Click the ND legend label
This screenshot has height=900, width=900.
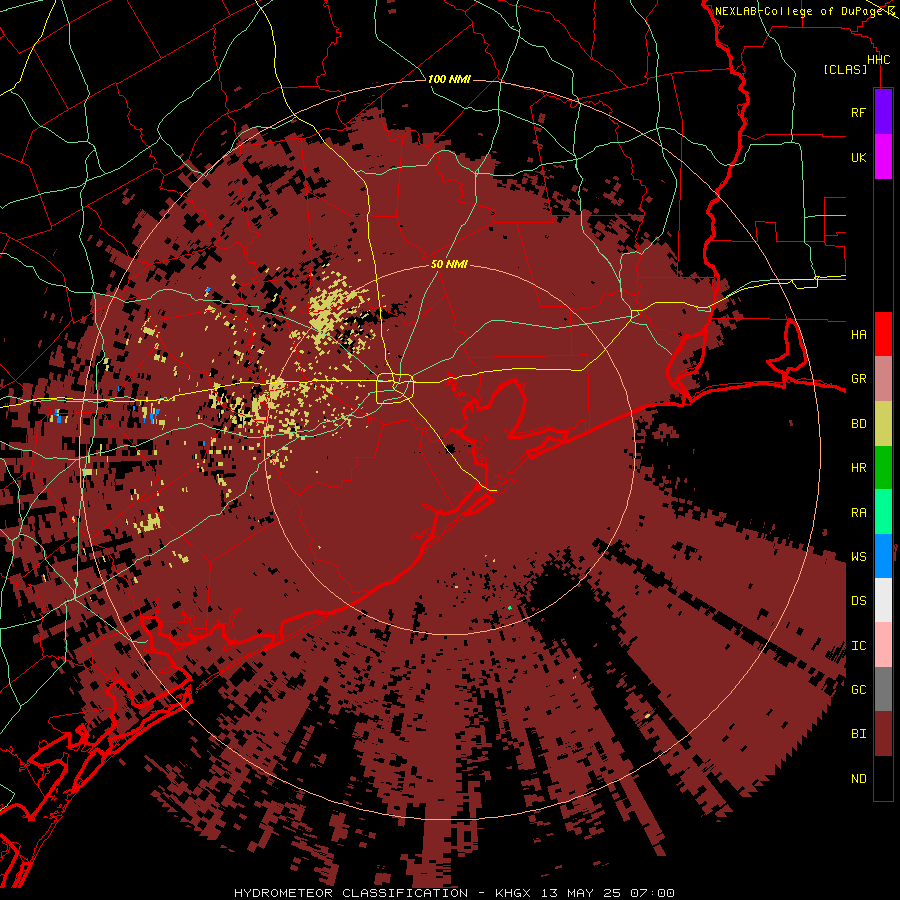[858, 778]
